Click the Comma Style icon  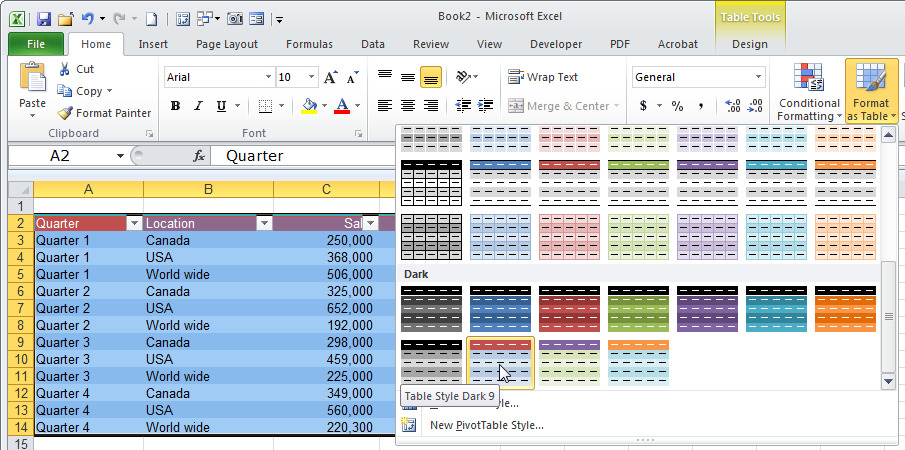(x=701, y=106)
